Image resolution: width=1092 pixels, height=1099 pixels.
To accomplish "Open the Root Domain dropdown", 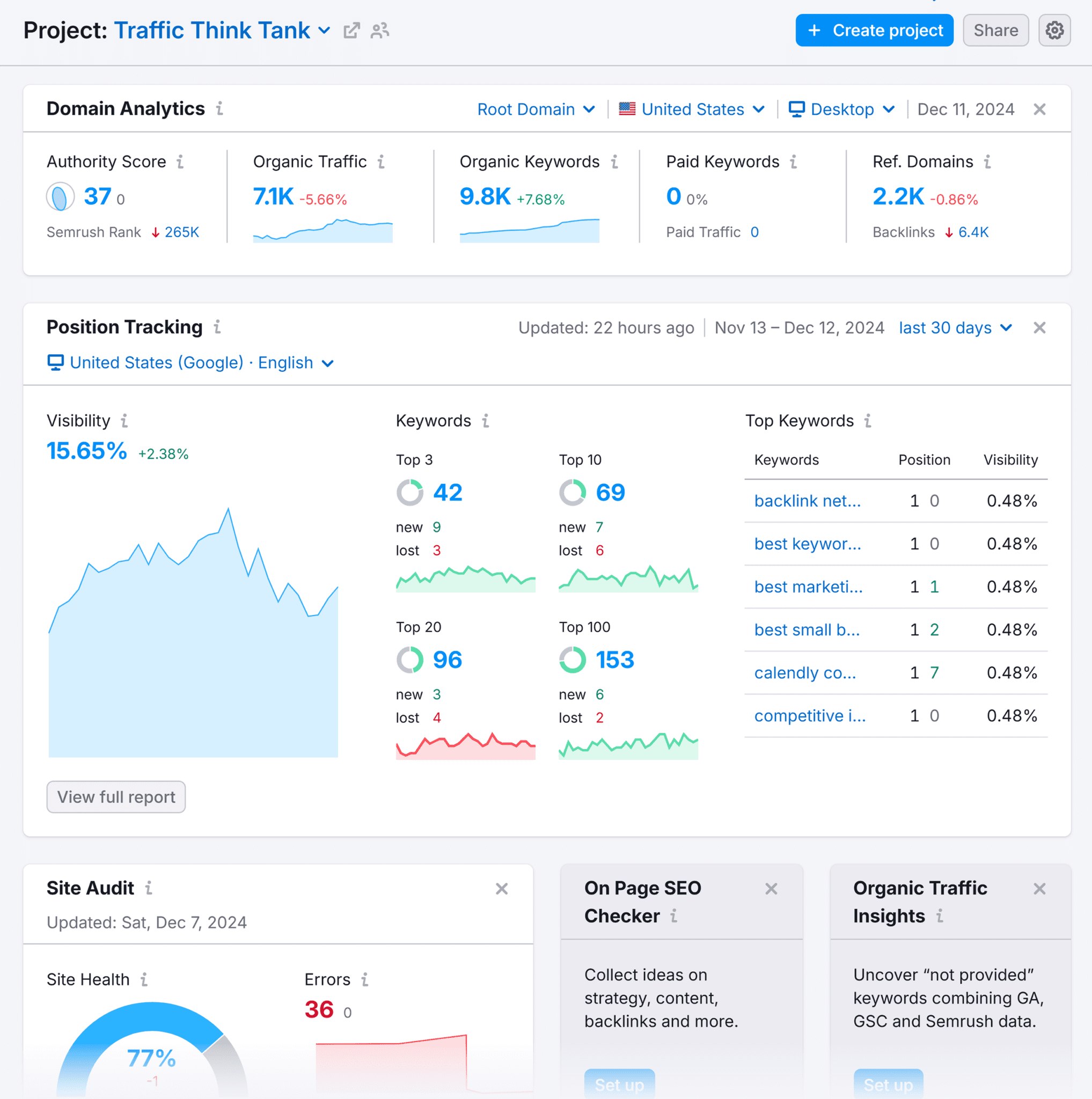I will (x=536, y=109).
